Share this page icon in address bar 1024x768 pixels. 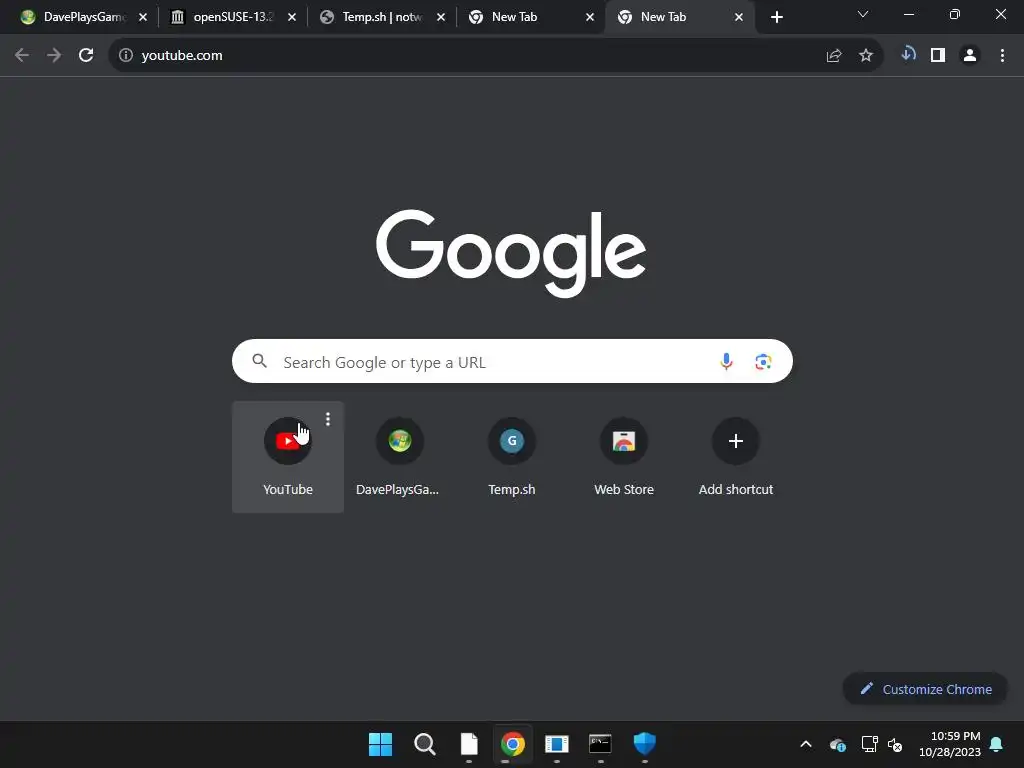pos(833,56)
